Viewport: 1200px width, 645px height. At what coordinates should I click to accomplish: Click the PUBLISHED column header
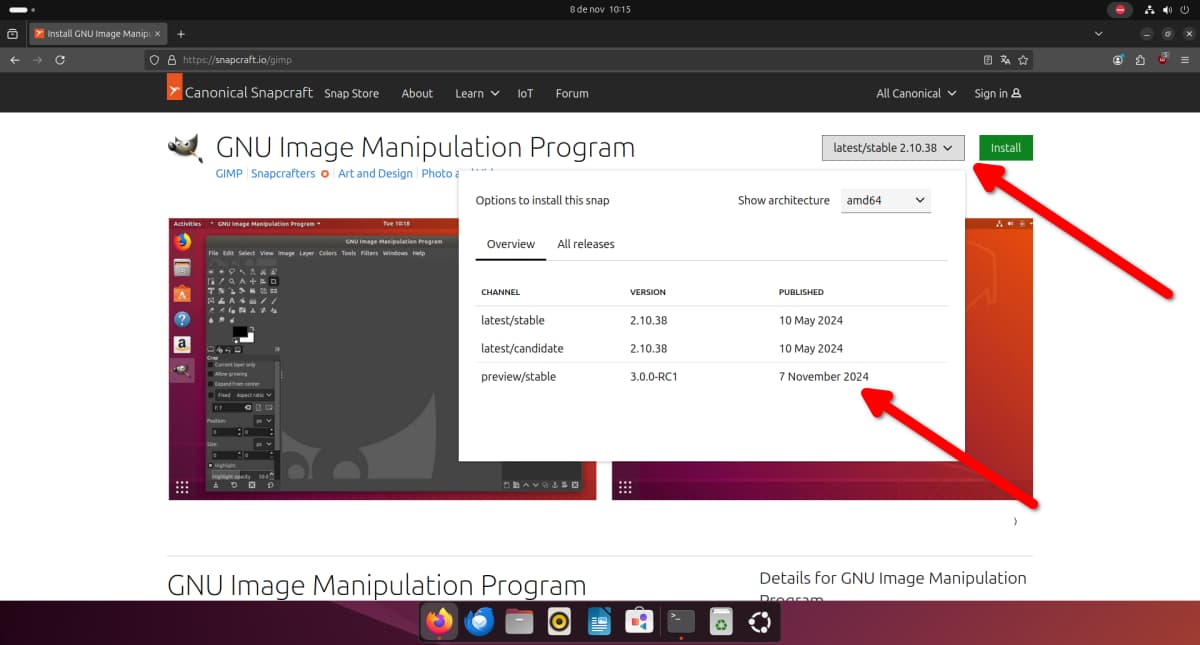point(801,292)
